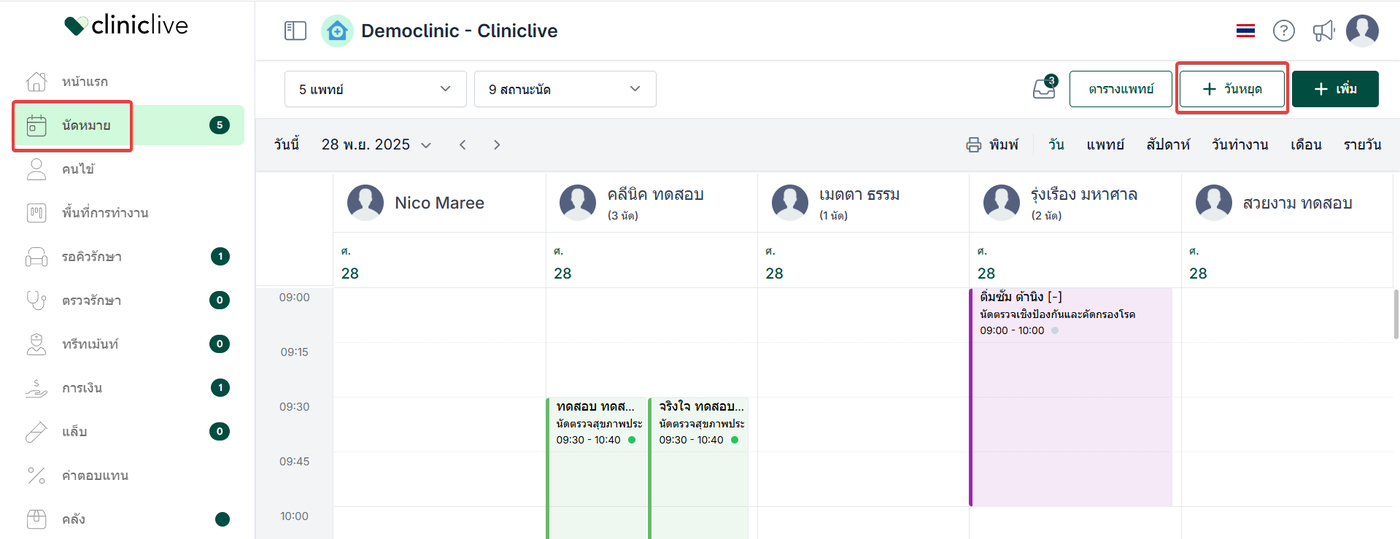Switch to the เดือน calendar view
Image resolution: width=1400 pixels, height=539 pixels.
1306,145
